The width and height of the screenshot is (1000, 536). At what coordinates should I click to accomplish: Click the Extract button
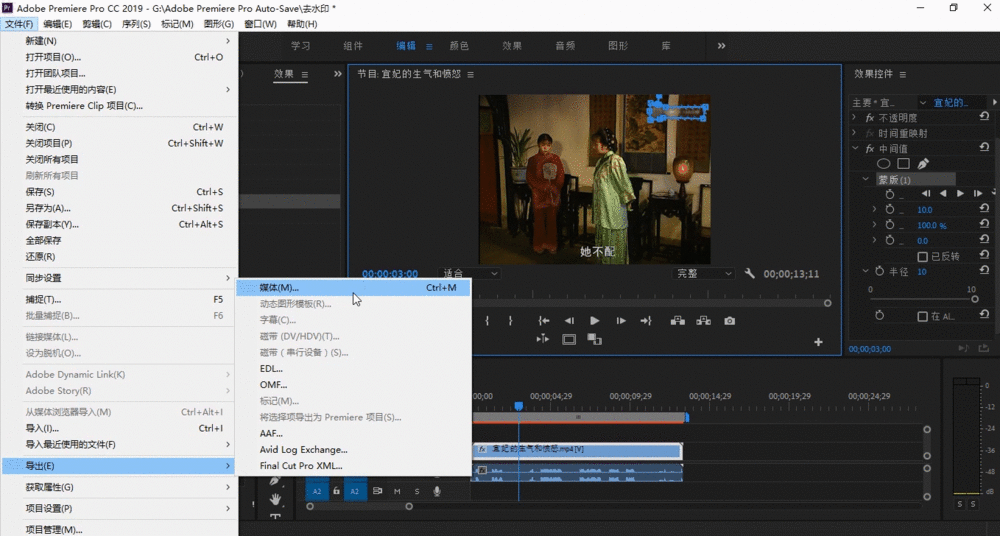tap(703, 321)
